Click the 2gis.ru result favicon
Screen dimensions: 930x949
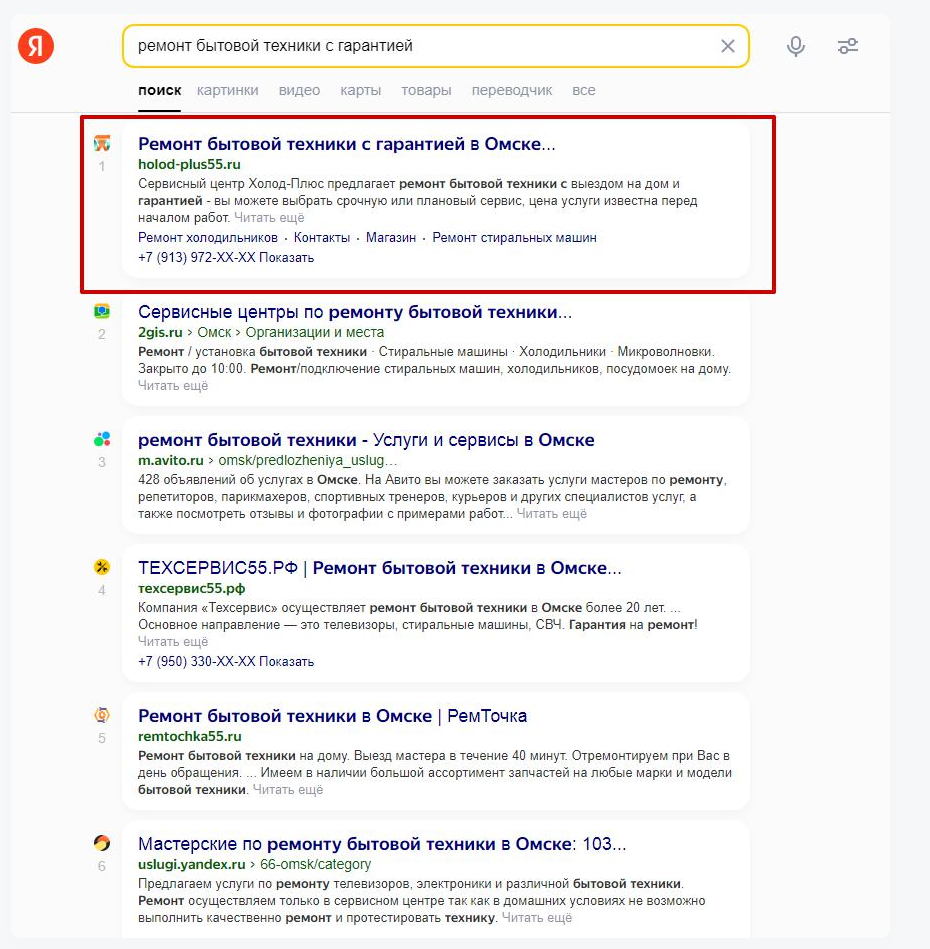pos(102,311)
